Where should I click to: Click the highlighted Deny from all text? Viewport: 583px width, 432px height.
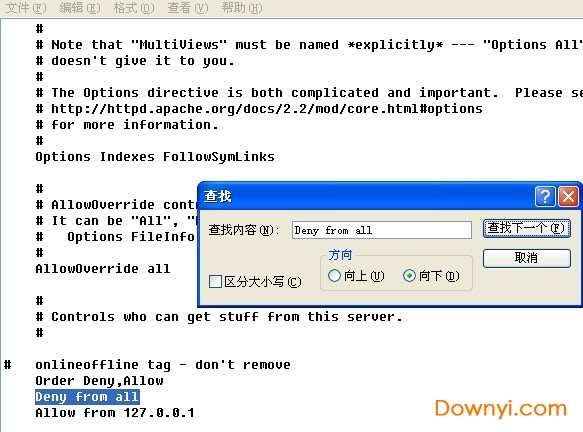tap(87, 397)
